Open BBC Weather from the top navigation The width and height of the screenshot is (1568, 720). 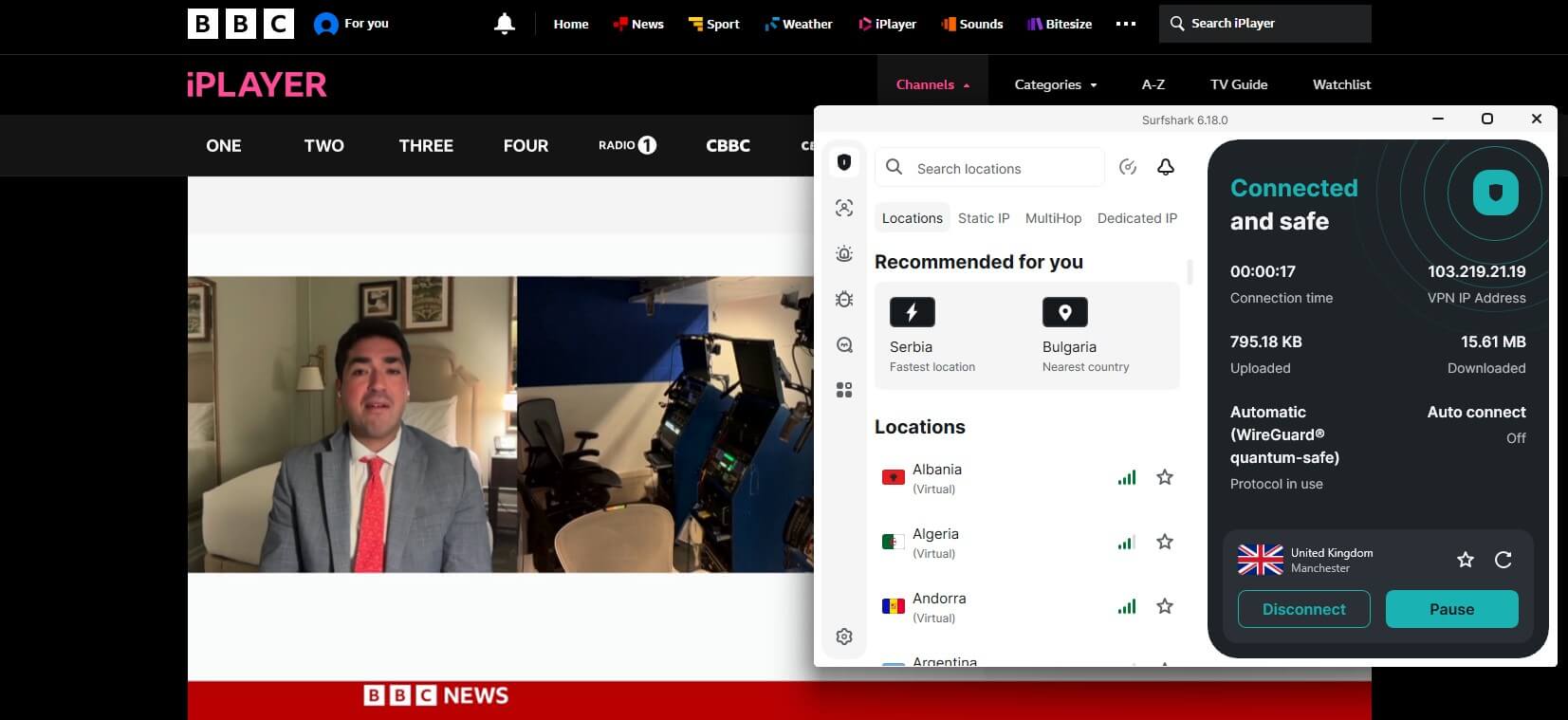(x=798, y=24)
